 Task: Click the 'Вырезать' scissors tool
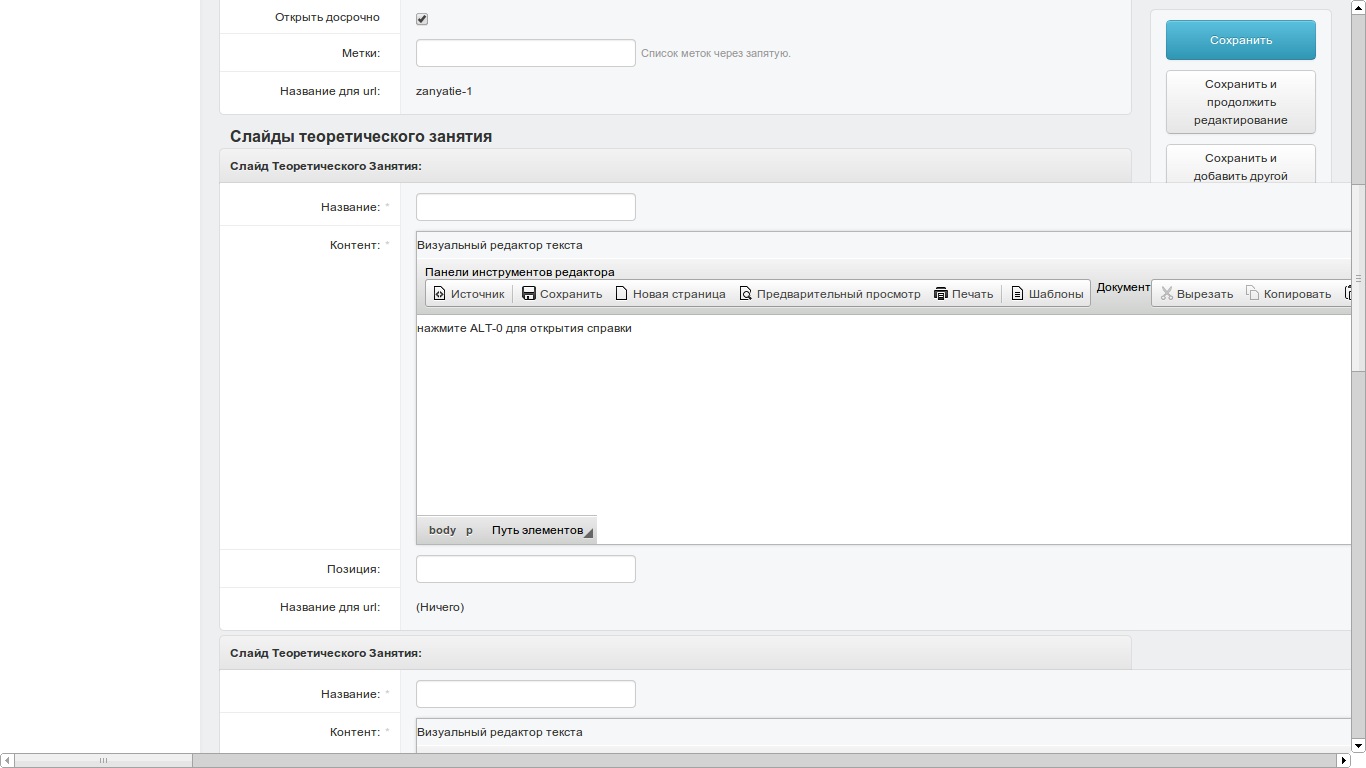(1197, 294)
